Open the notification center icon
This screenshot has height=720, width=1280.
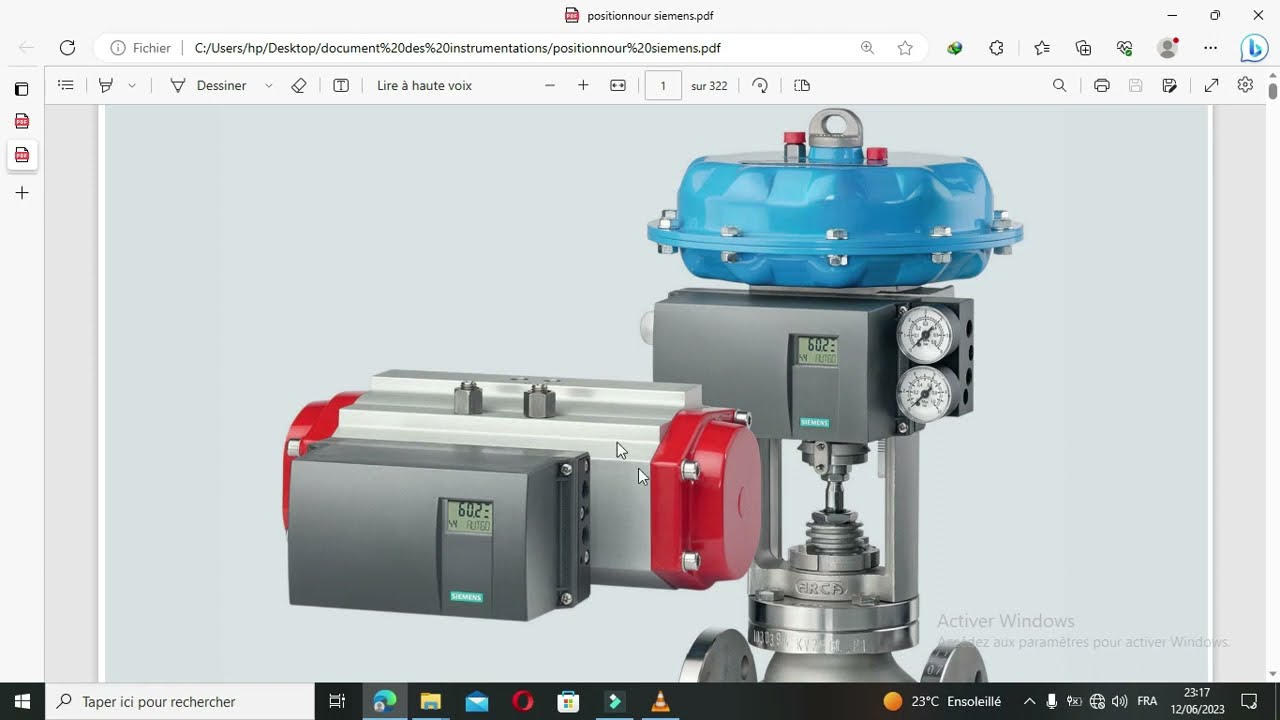pyautogui.click(x=1249, y=702)
